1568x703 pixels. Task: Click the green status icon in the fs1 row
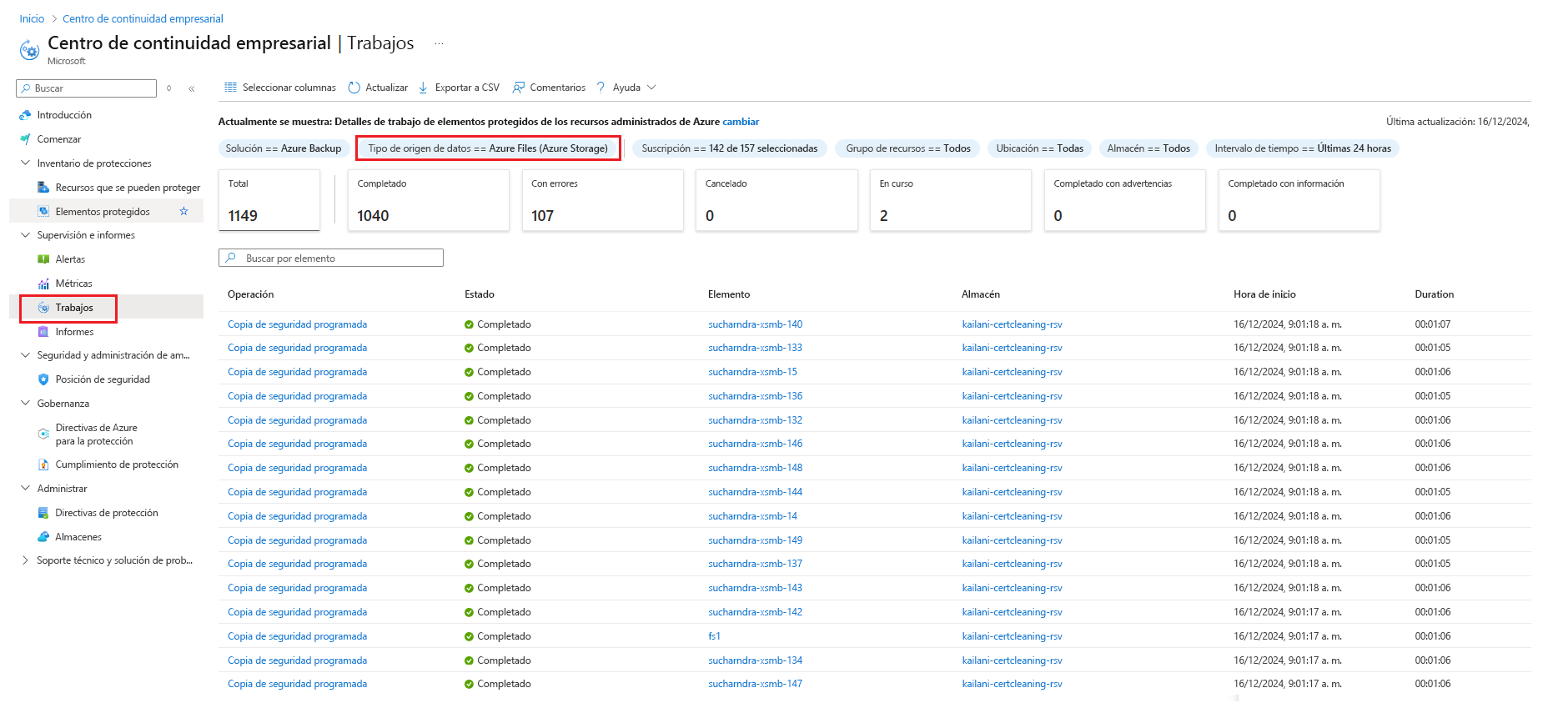[469, 636]
